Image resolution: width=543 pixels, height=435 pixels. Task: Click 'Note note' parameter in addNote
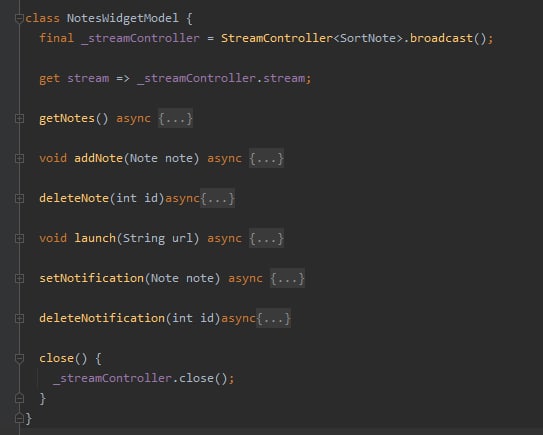point(161,158)
